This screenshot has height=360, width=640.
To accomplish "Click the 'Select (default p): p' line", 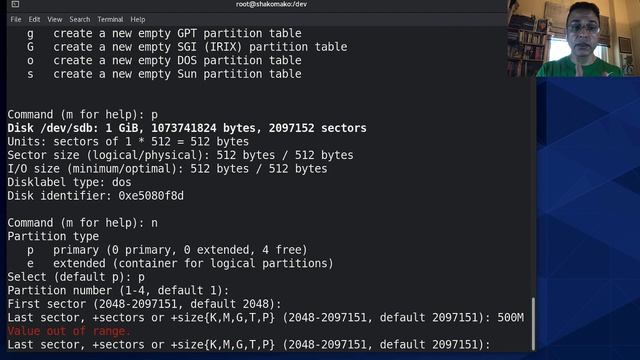I will click(76, 277).
